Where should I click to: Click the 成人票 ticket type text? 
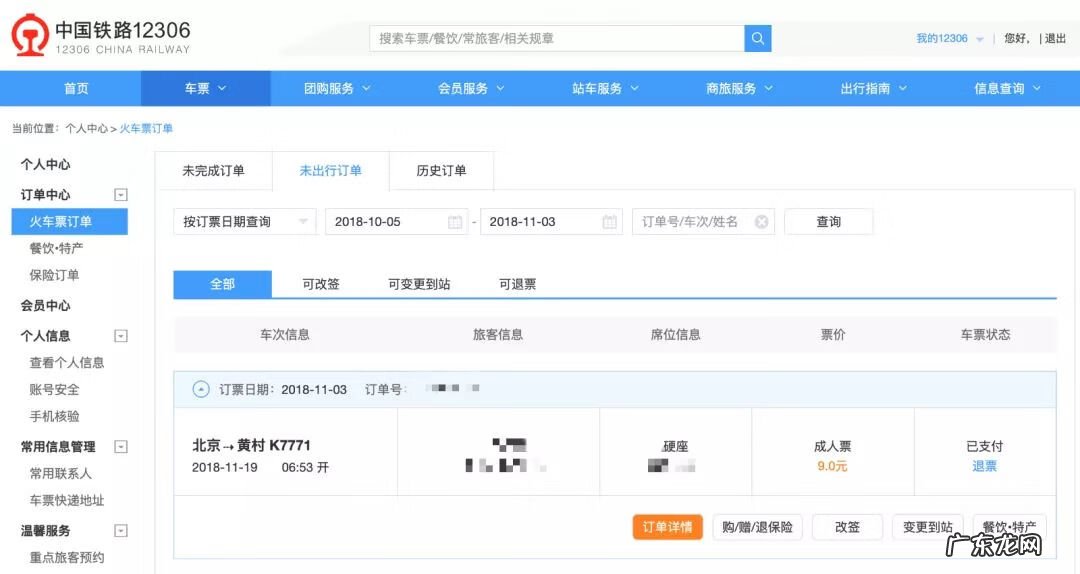pyautogui.click(x=833, y=447)
